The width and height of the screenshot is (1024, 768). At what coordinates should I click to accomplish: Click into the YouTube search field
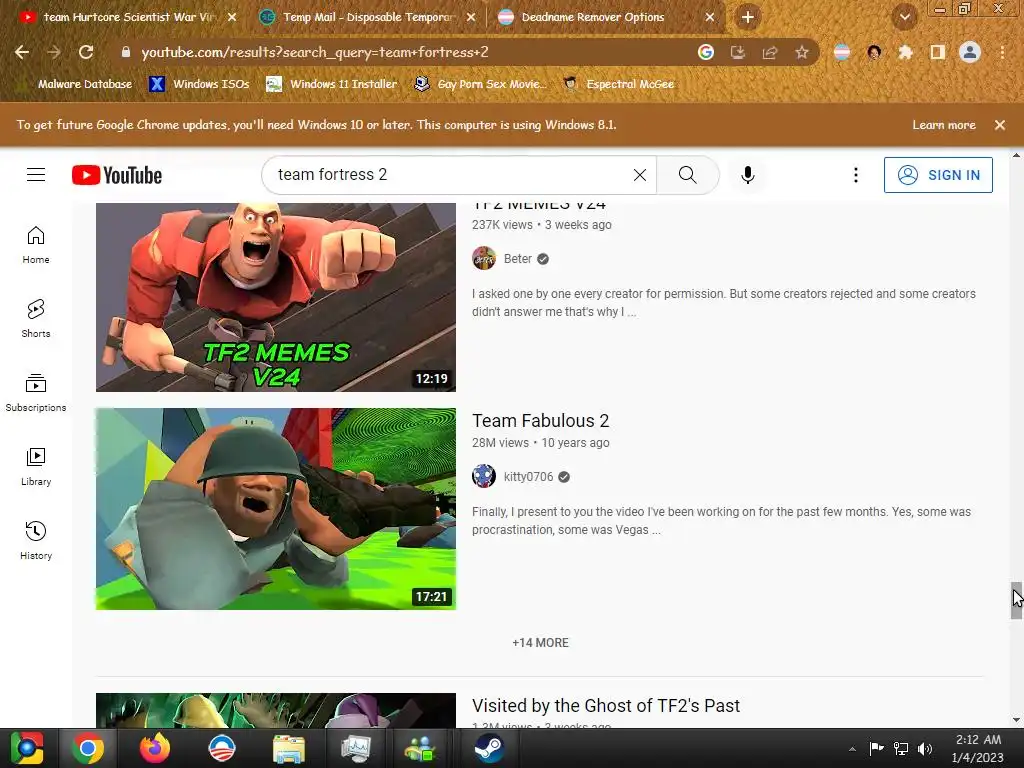coord(451,174)
